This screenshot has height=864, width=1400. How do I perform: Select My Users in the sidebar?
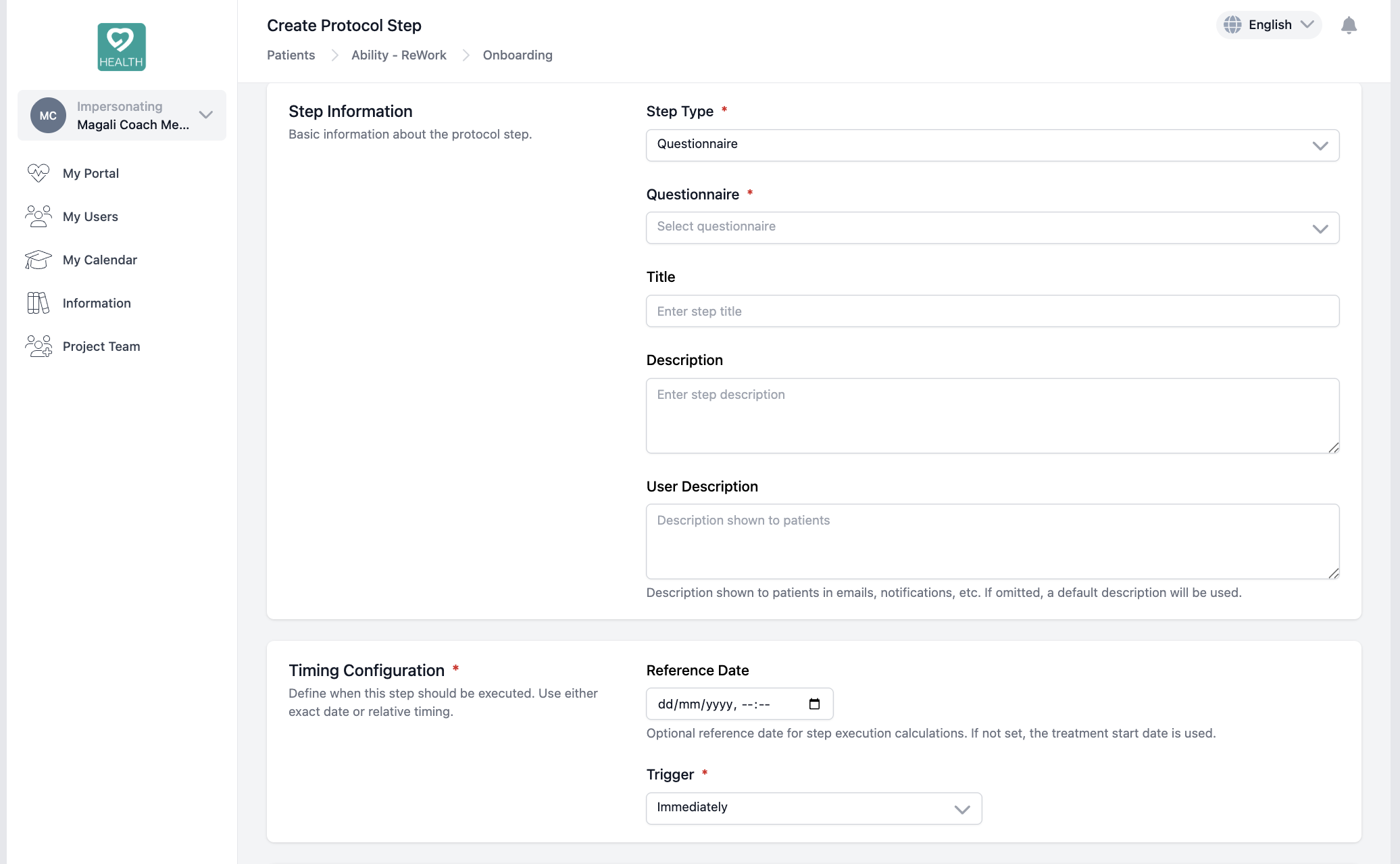(90, 216)
